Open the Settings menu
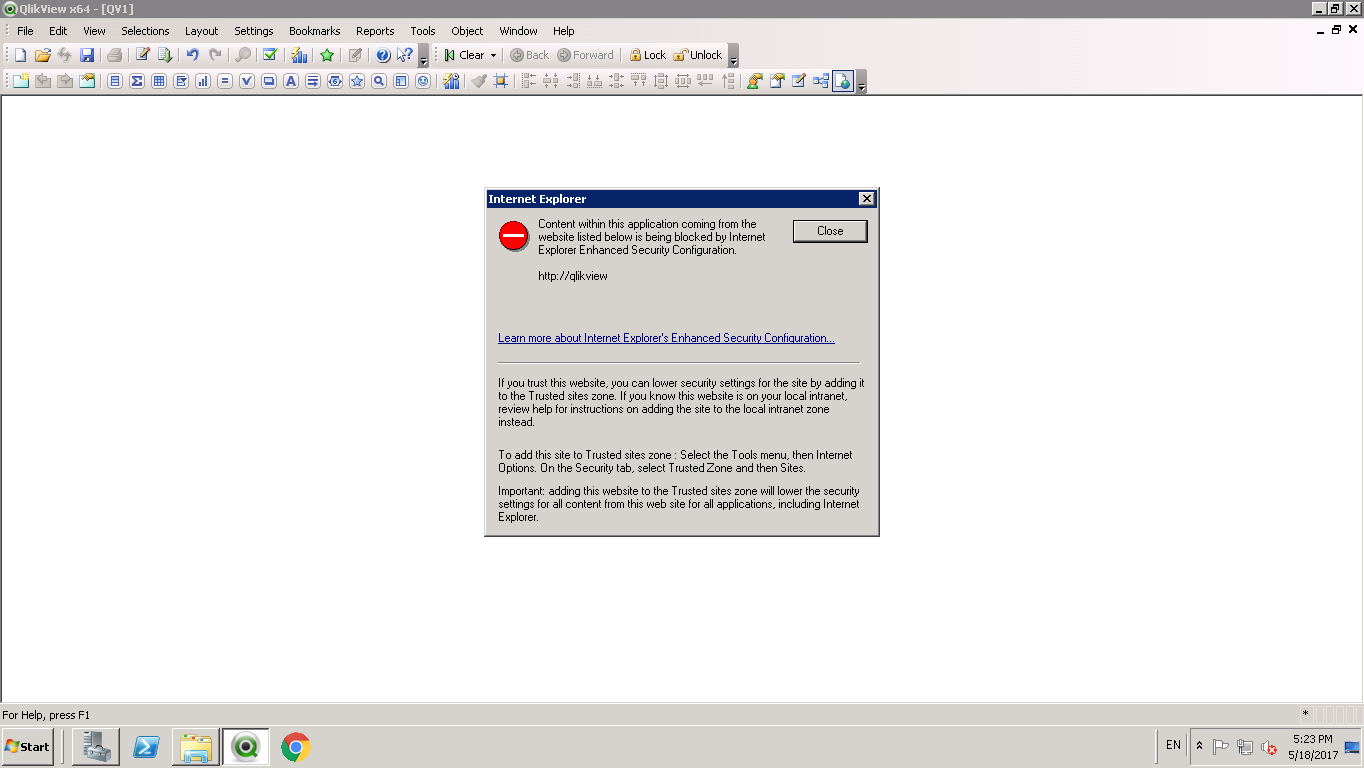Image resolution: width=1364 pixels, height=768 pixels. [x=254, y=31]
